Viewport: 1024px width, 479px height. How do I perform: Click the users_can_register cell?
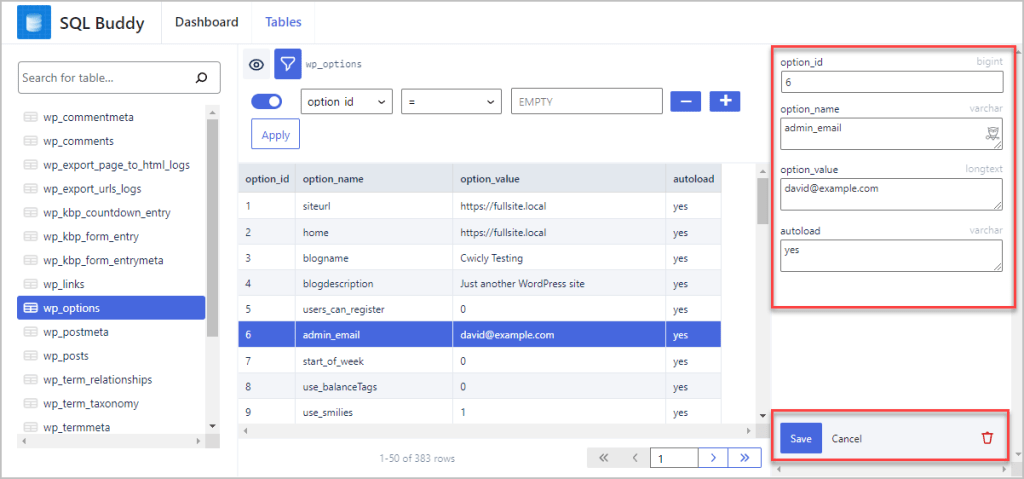tap(374, 309)
